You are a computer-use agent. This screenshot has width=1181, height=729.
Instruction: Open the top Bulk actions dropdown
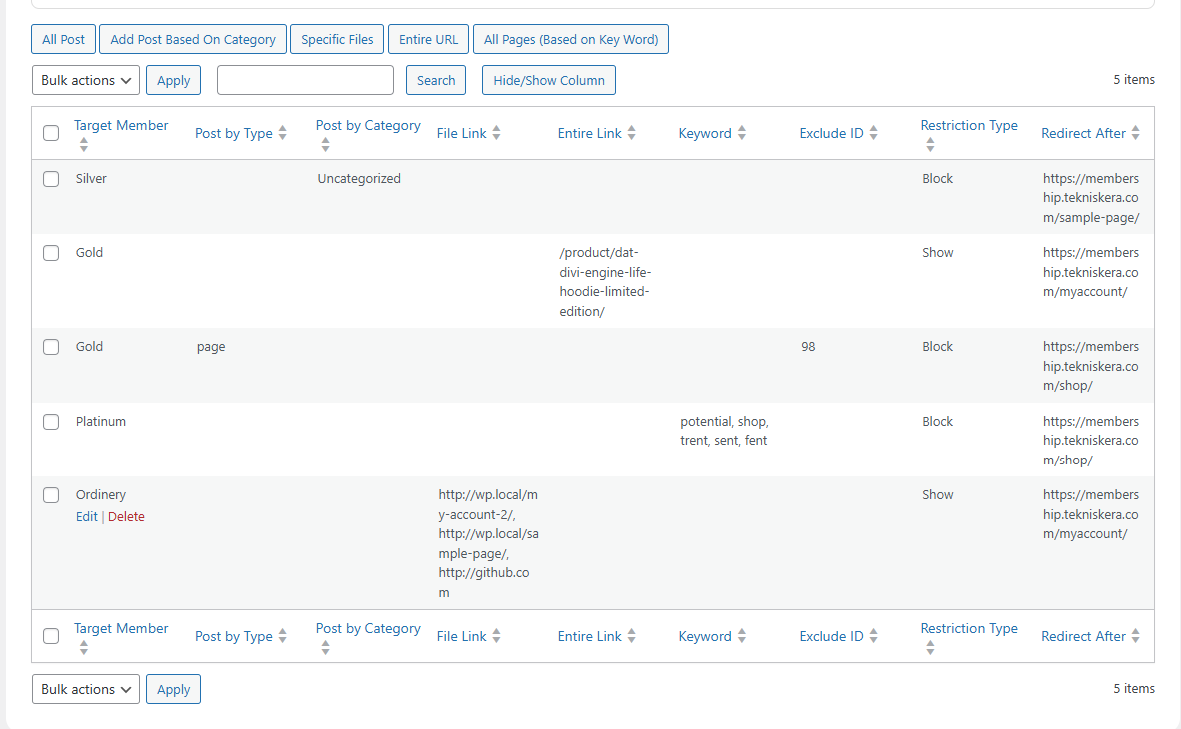pos(86,80)
